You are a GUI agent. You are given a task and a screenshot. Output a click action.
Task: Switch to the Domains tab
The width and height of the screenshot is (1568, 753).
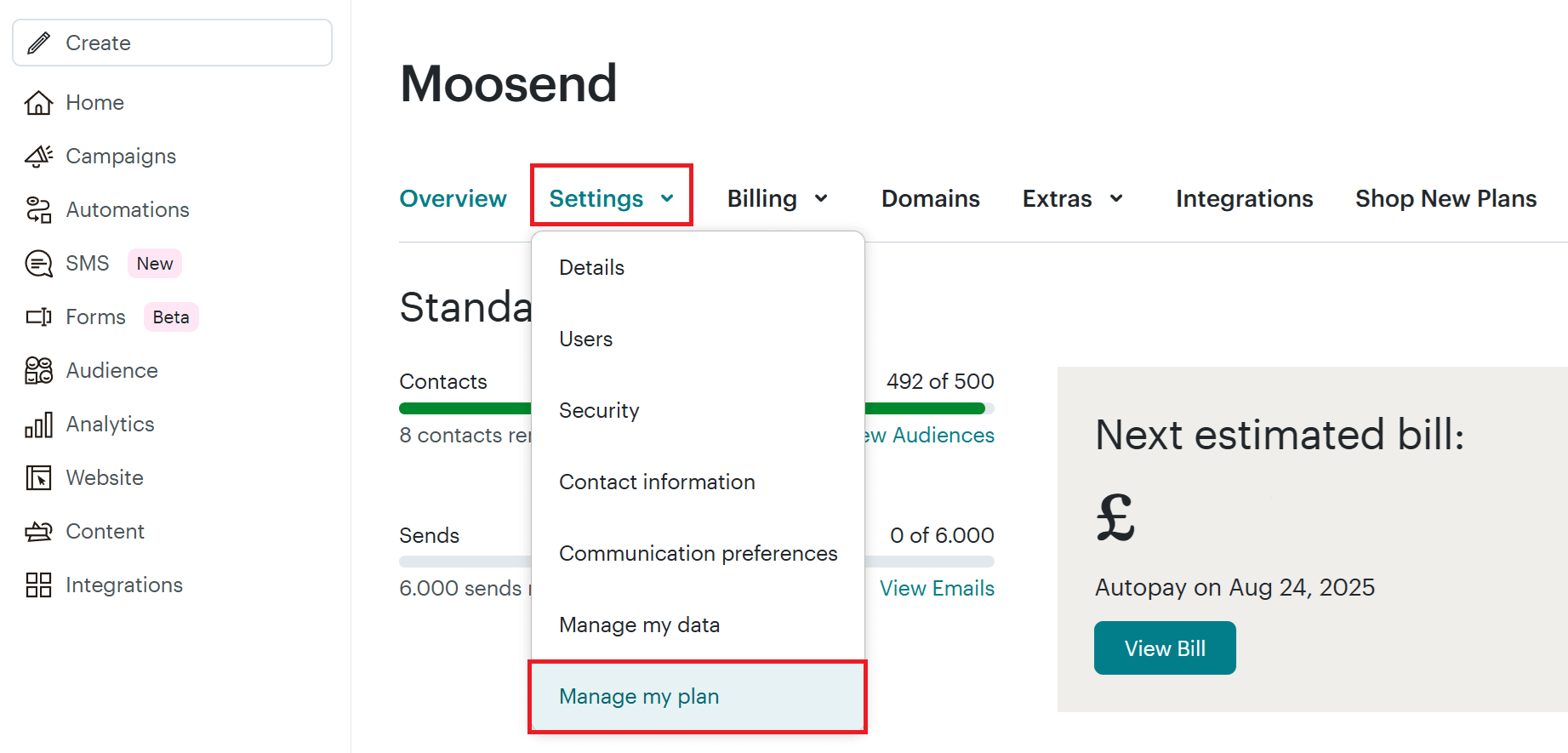(930, 198)
